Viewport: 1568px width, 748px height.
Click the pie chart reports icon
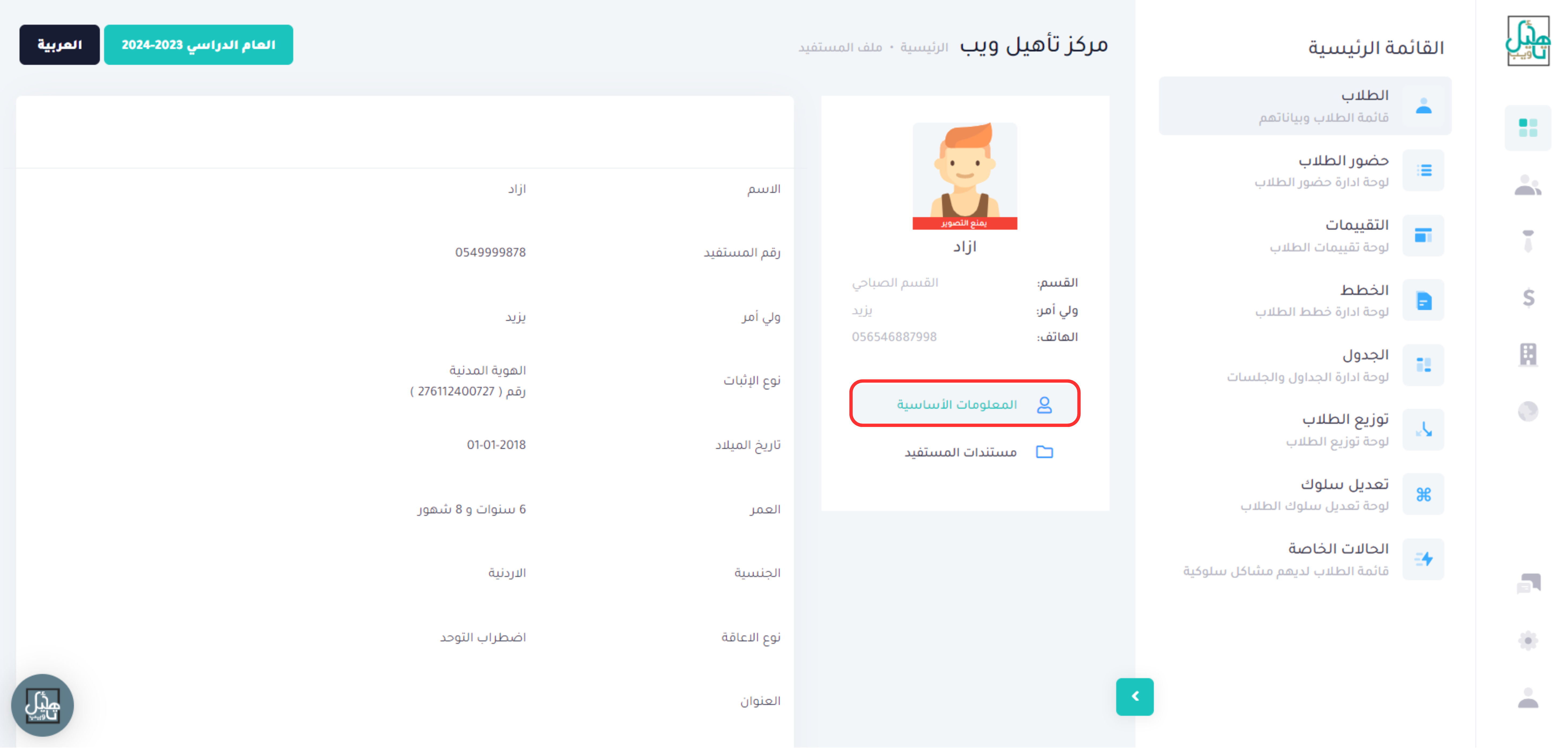click(1528, 411)
